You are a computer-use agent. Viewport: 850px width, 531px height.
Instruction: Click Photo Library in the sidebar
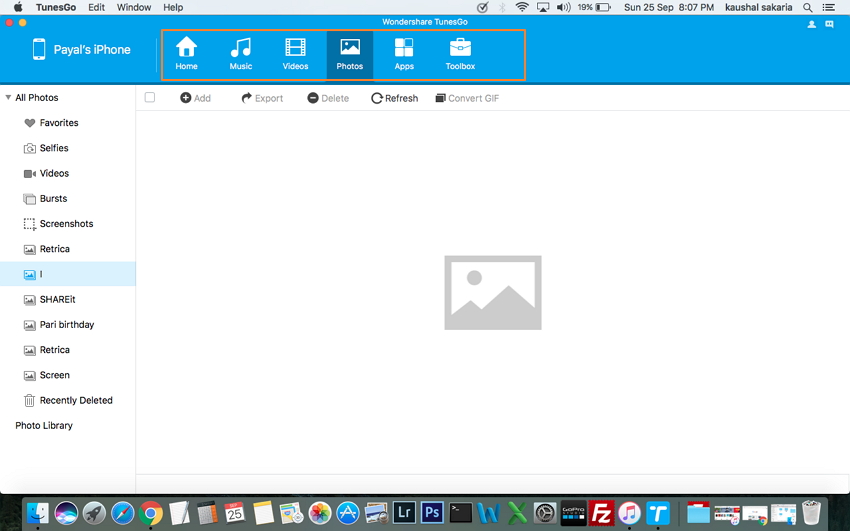pyautogui.click(x=44, y=426)
